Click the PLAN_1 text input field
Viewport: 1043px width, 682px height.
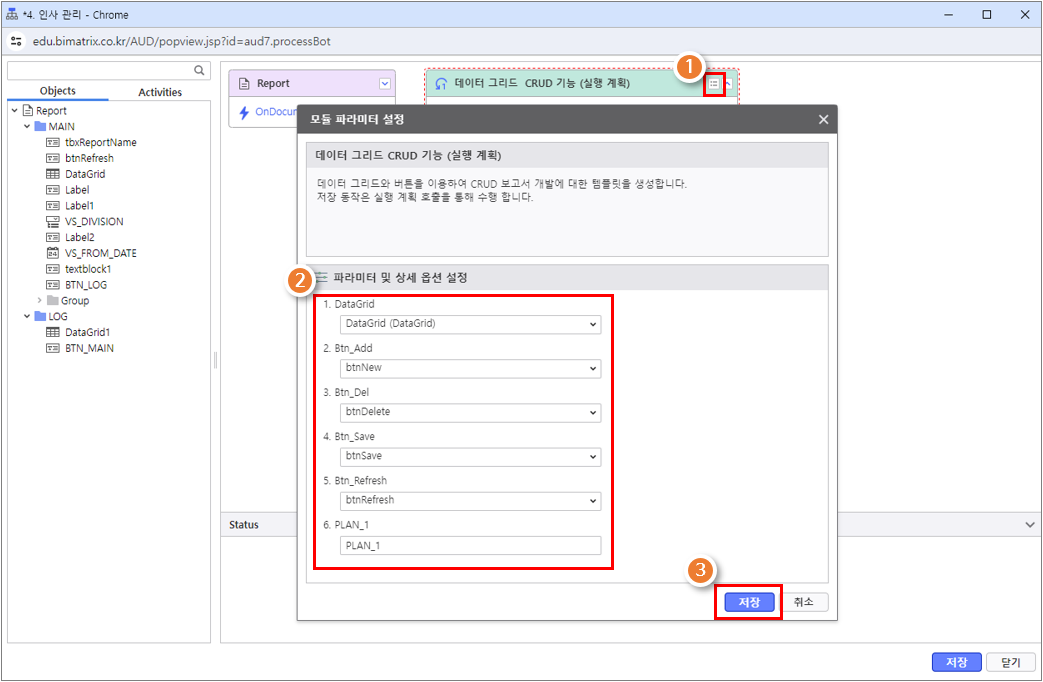[x=471, y=545]
